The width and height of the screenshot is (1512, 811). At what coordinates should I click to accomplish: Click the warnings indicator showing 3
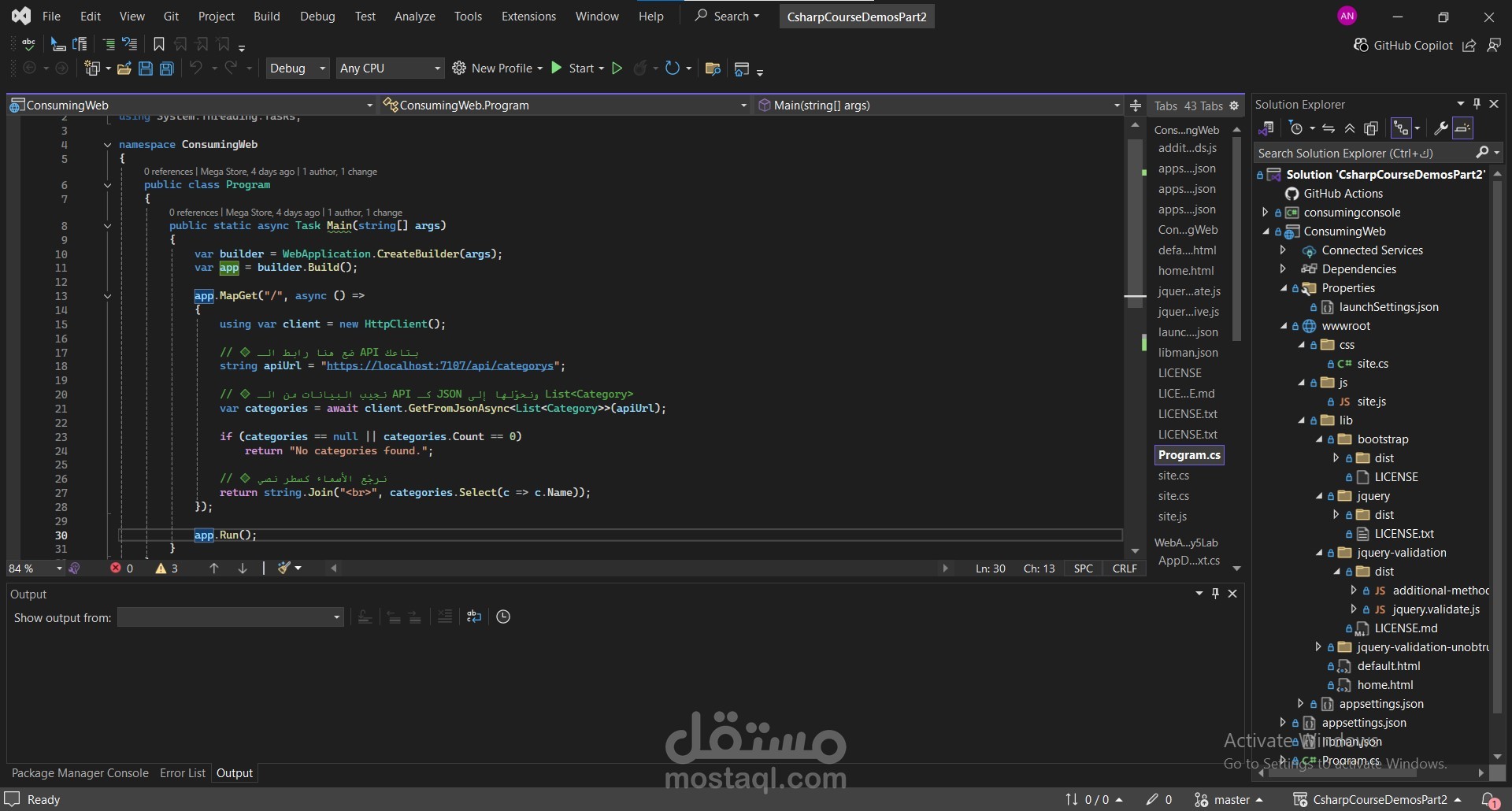pyautogui.click(x=167, y=568)
